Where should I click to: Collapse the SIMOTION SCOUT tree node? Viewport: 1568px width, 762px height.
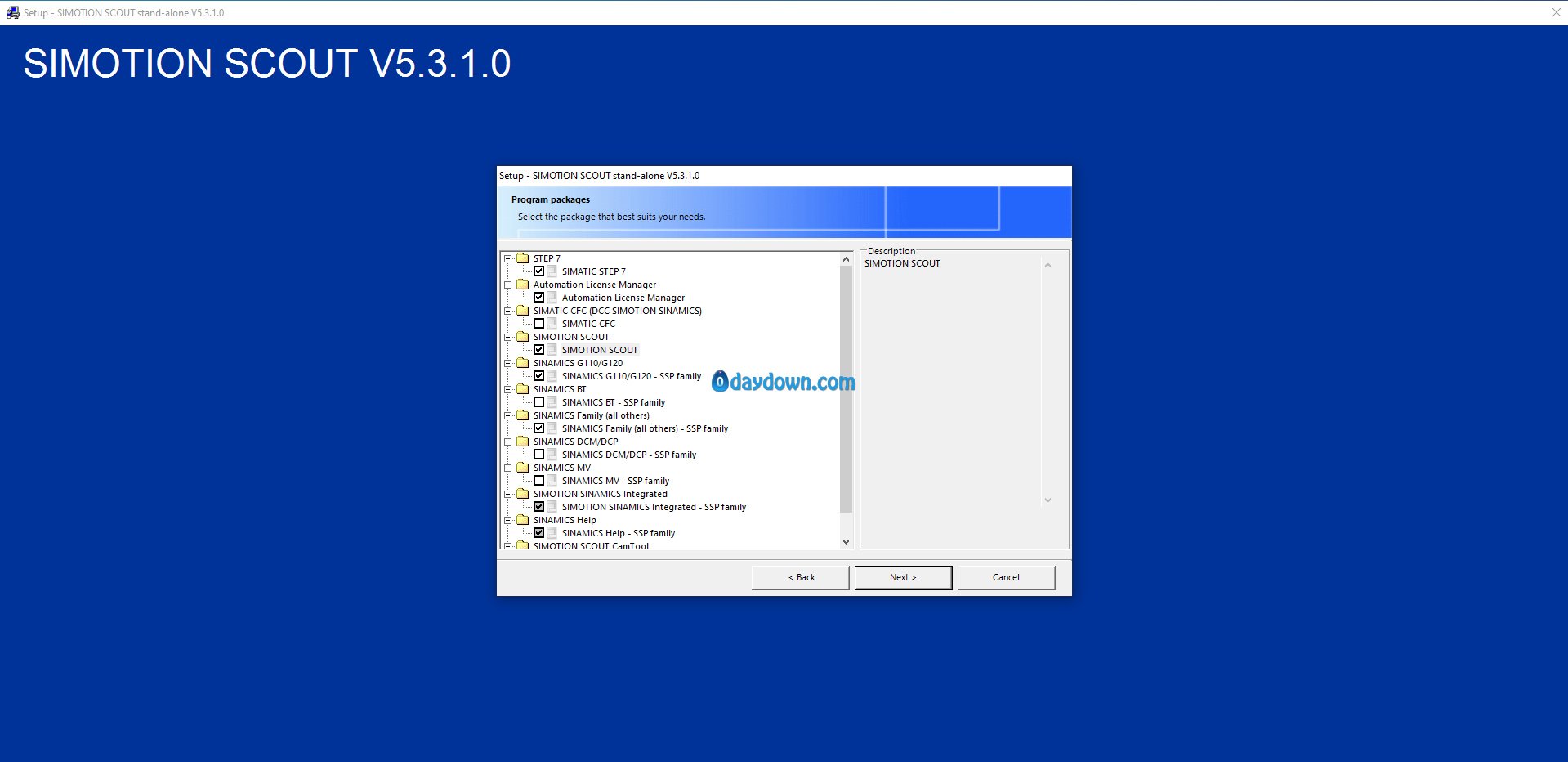pos(508,337)
